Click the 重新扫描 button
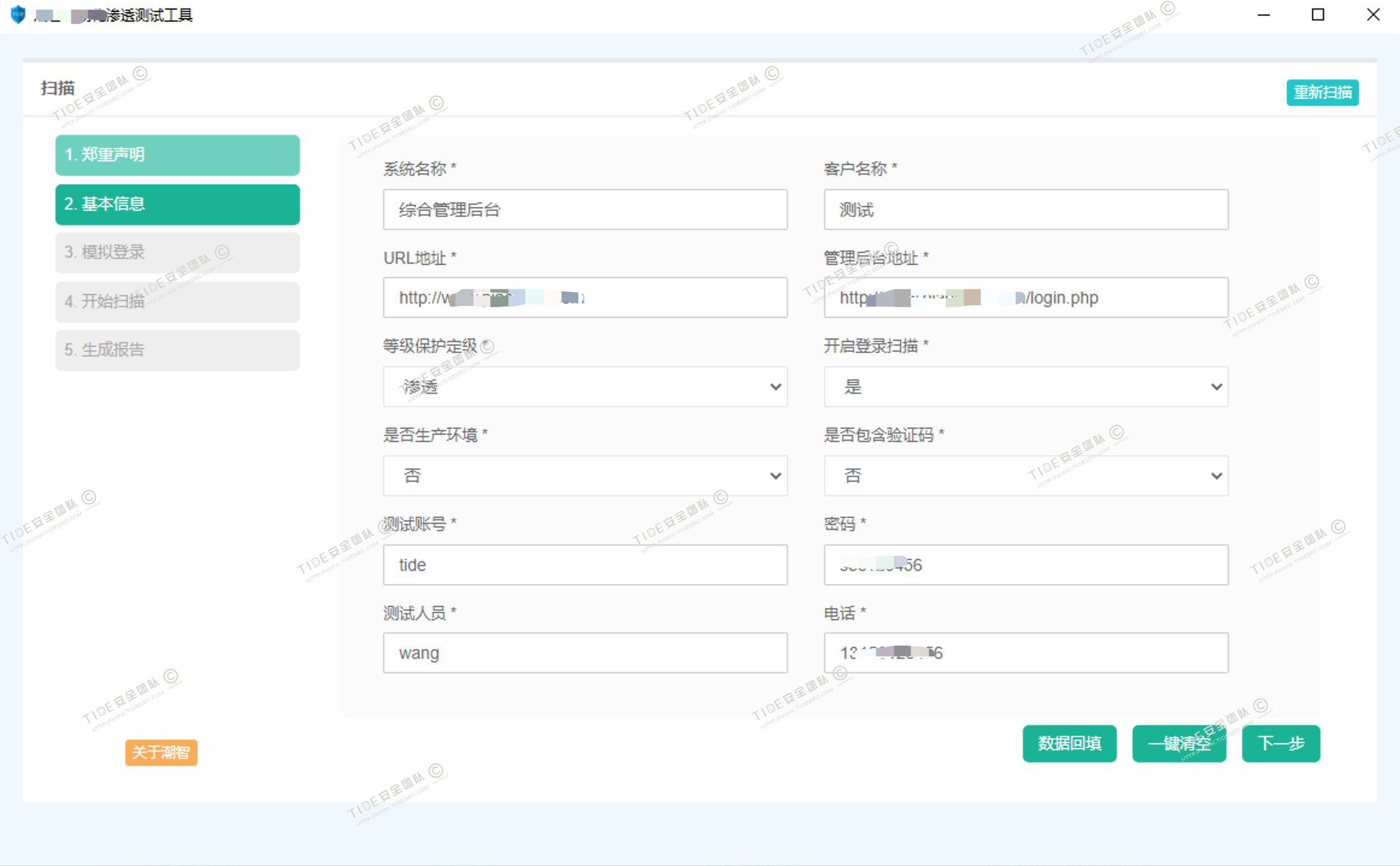 point(1322,93)
